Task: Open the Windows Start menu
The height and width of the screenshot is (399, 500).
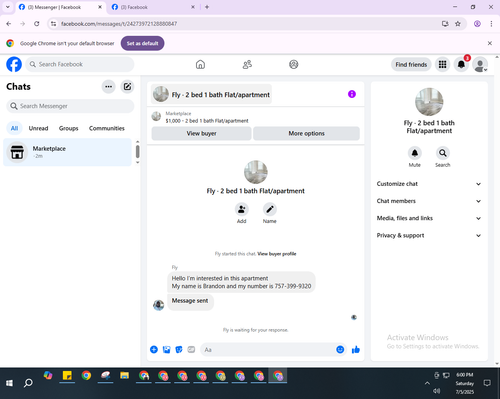Action: [9, 383]
